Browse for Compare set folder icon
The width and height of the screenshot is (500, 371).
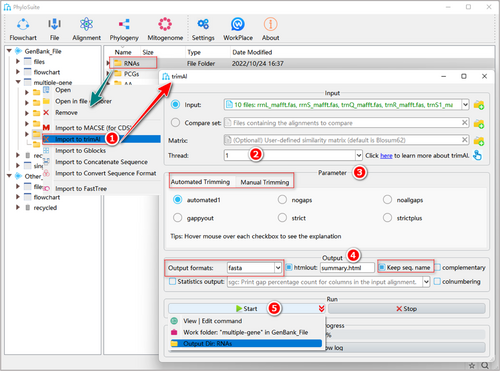point(479,123)
